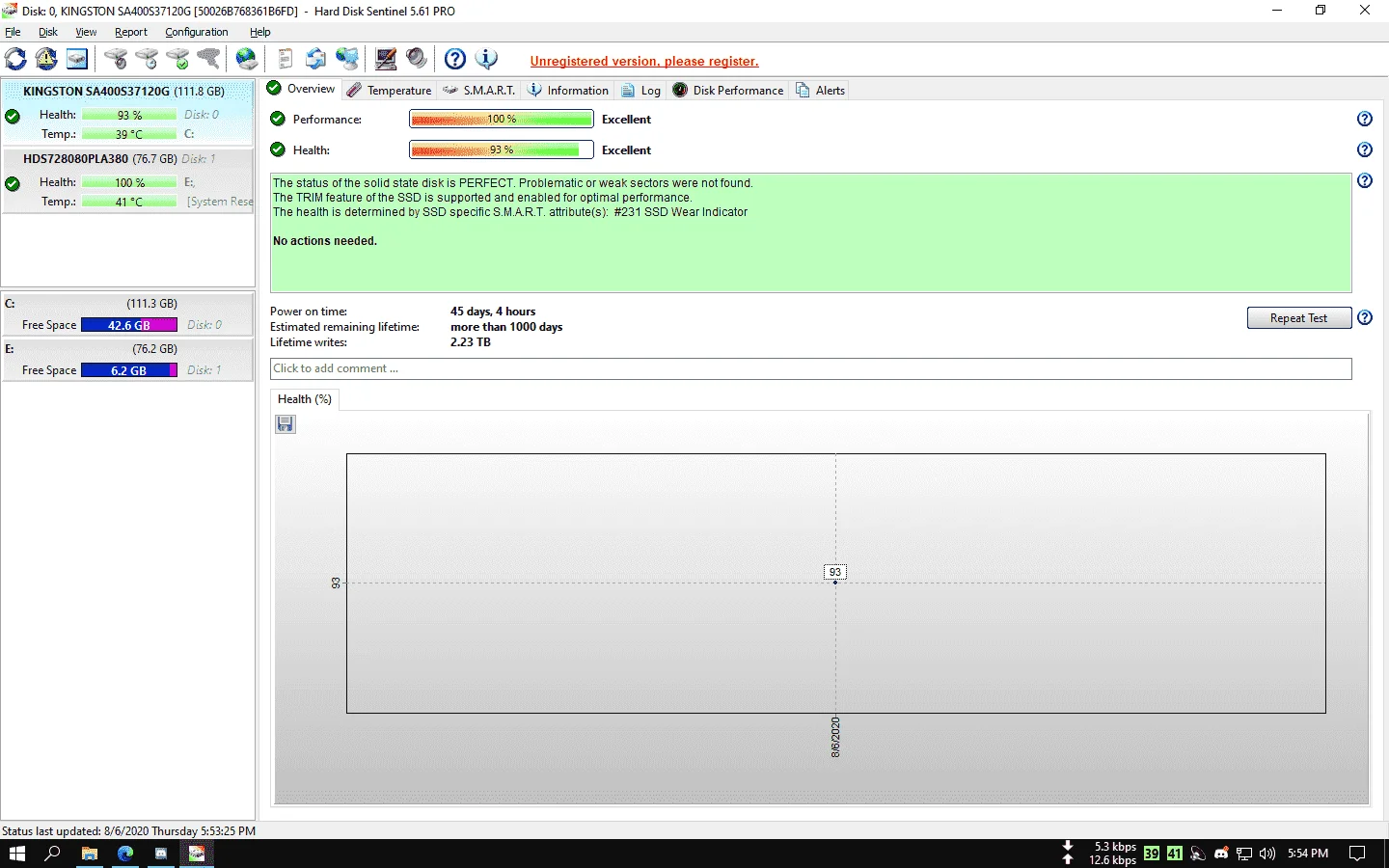The height and width of the screenshot is (868, 1389).
Task: Click the help icon beside Health row
Action: tap(1365, 149)
